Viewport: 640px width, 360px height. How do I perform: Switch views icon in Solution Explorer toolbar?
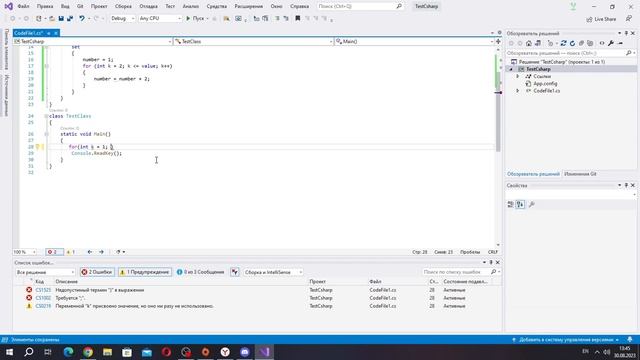click(538, 43)
